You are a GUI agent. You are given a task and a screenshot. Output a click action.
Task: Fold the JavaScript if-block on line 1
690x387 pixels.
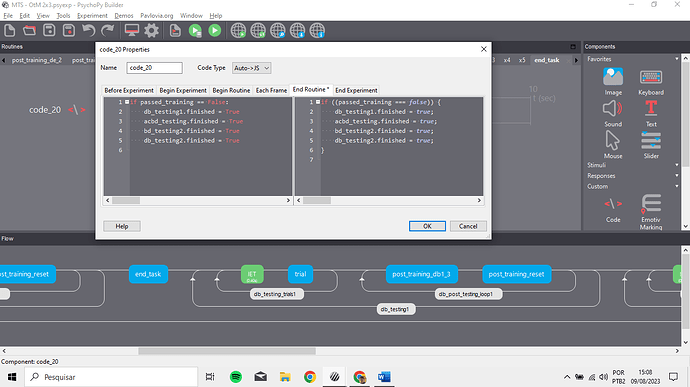318,102
